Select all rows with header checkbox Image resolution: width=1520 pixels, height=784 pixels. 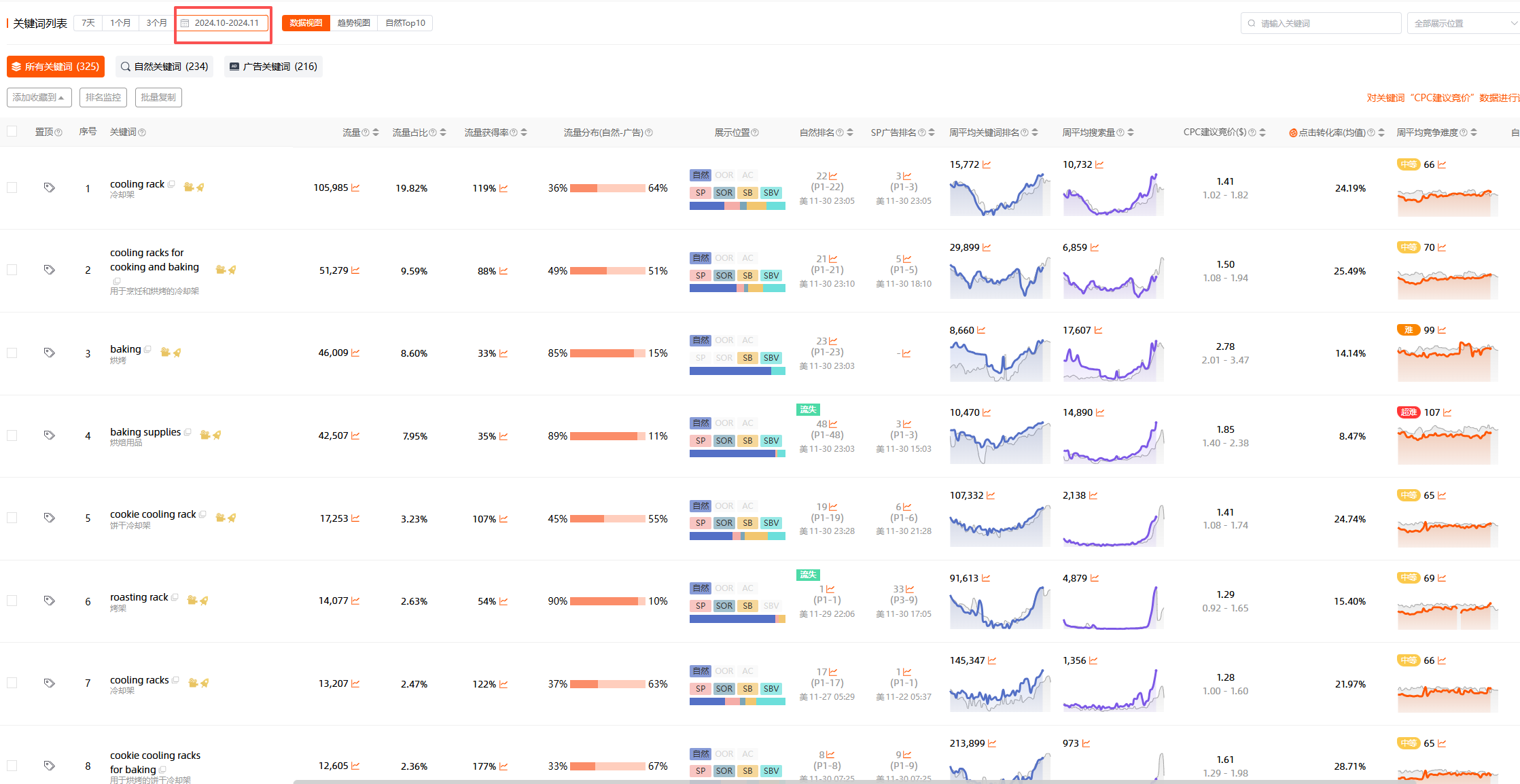pos(12,132)
